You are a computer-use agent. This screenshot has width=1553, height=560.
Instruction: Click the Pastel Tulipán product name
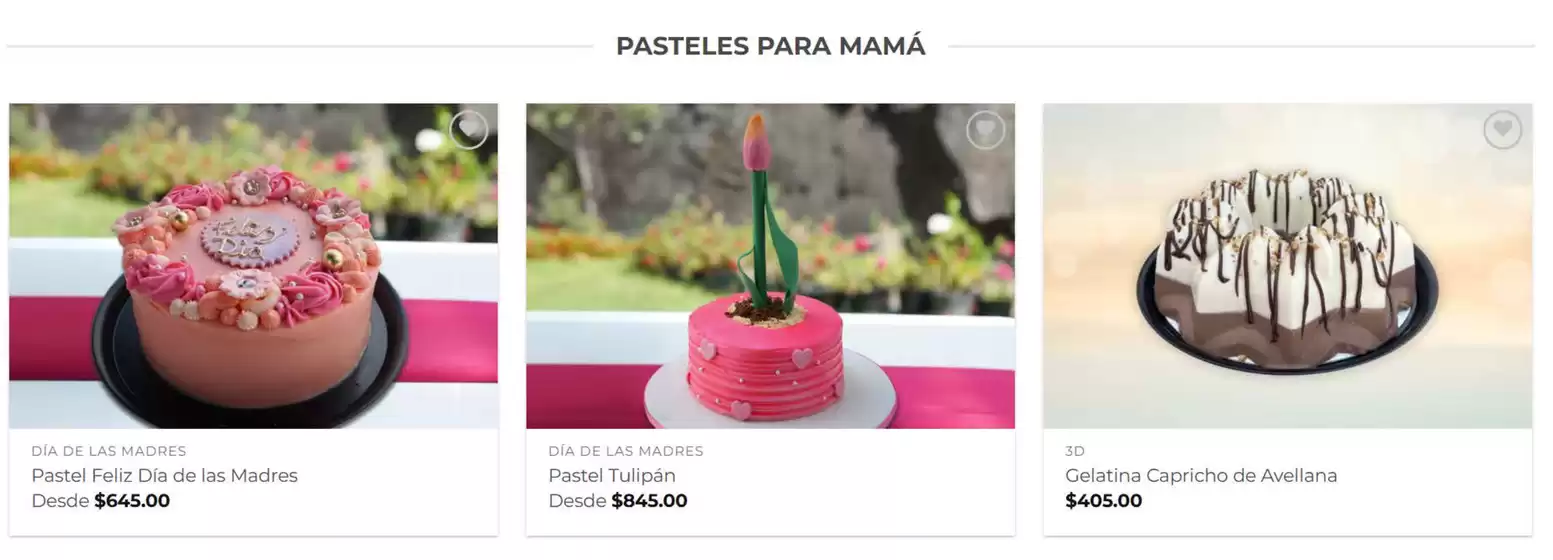click(612, 476)
